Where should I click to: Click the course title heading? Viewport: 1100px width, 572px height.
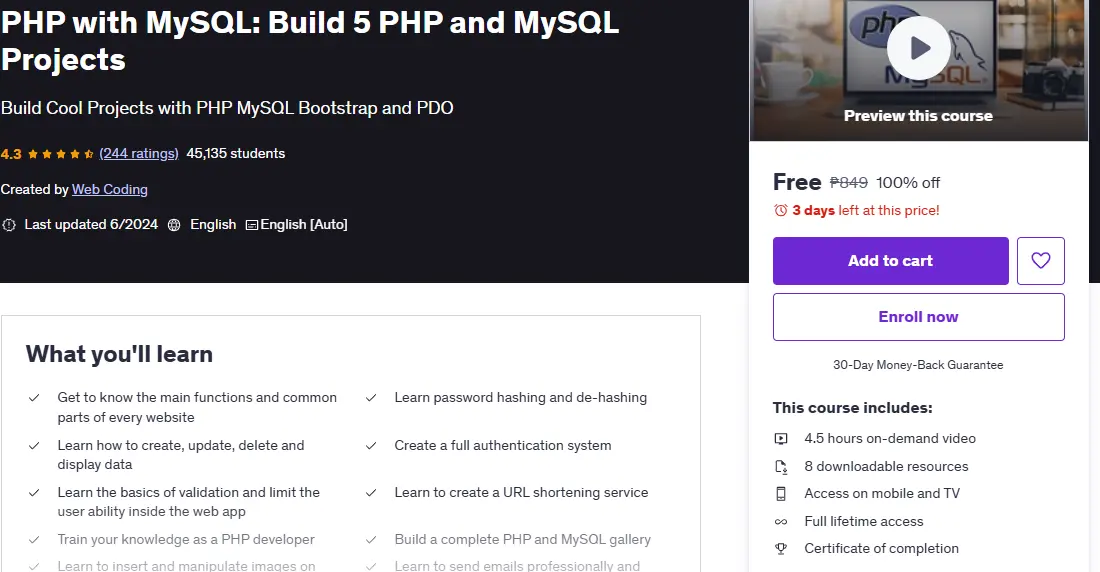(309, 41)
